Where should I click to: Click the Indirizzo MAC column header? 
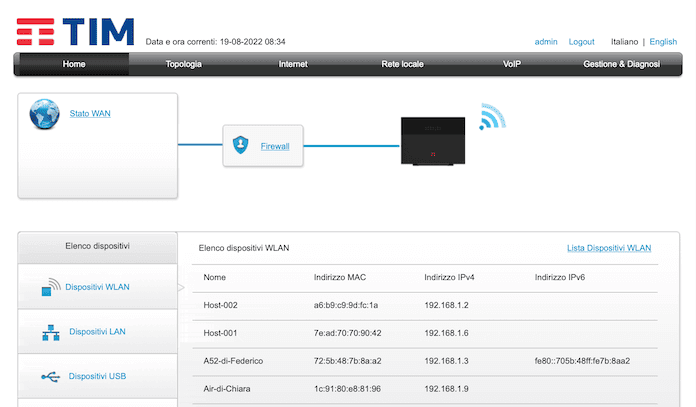(340, 277)
